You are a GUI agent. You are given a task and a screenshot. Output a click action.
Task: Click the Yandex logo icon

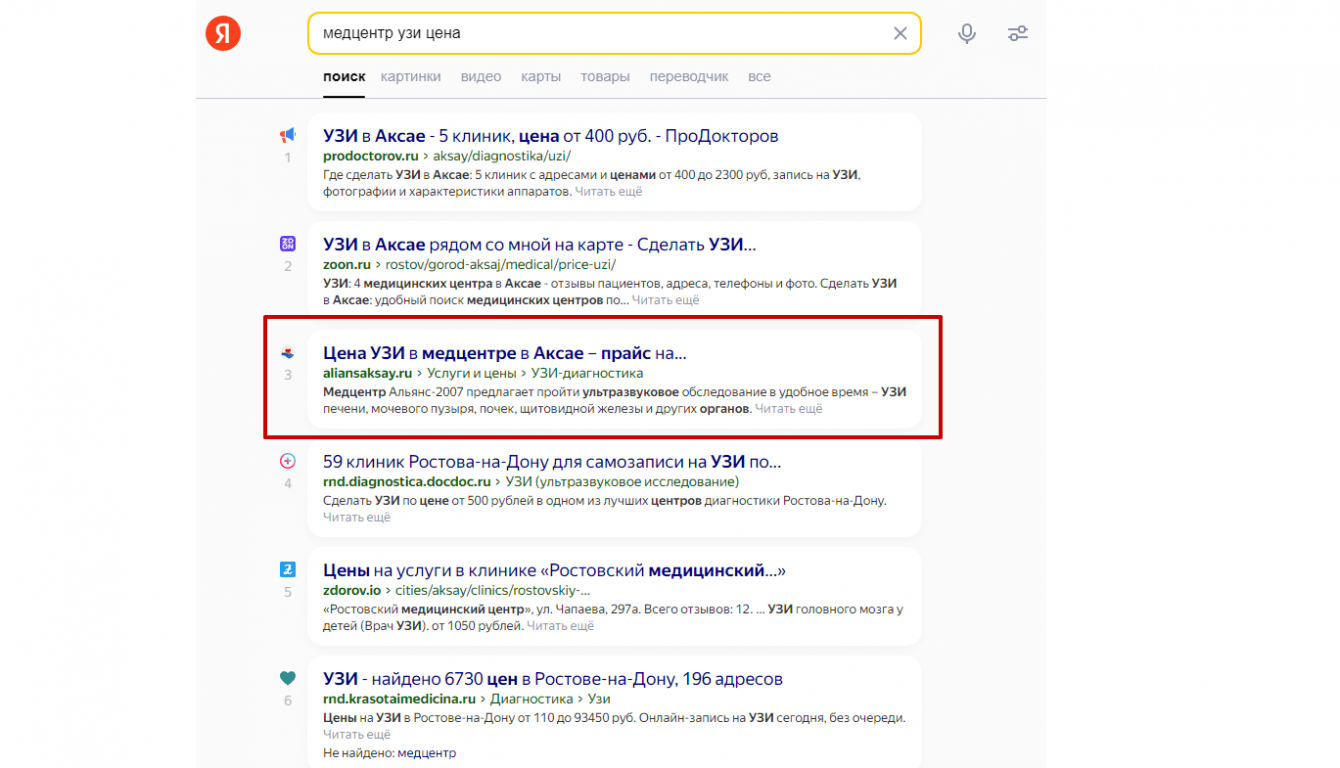[x=223, y=34]
